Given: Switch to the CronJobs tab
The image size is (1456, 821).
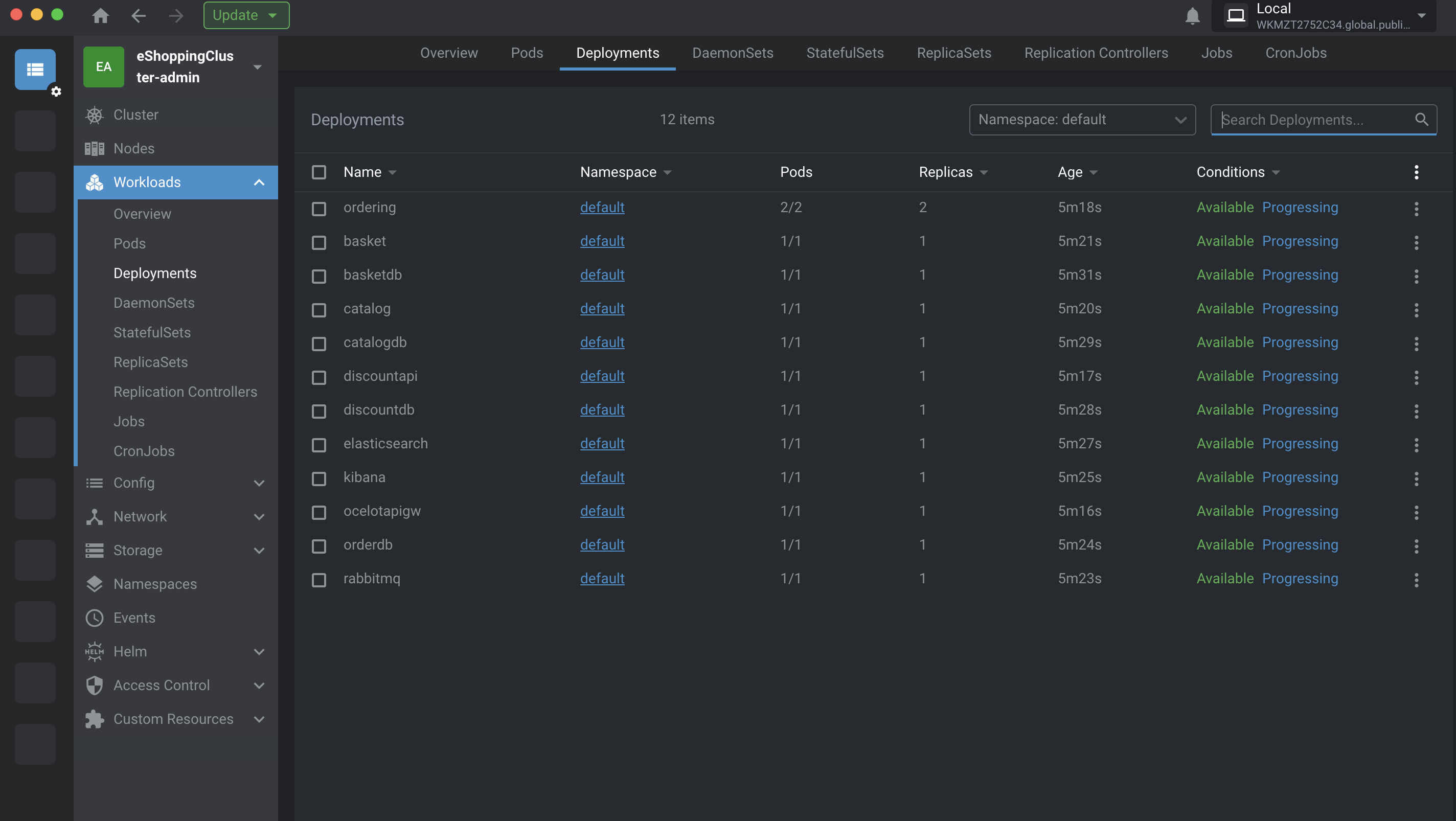Looking at the screenshot, I should point(1295,53).
